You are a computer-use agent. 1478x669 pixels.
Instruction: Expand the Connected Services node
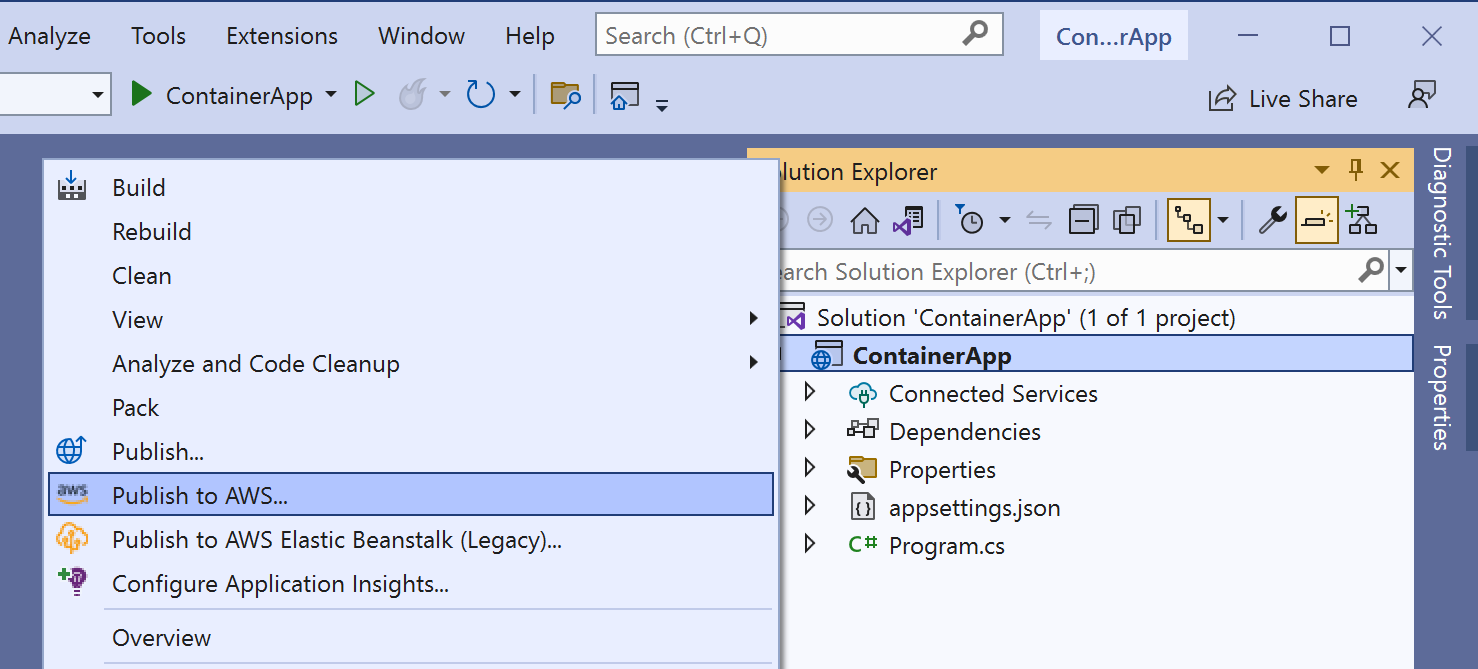(810, 392)
